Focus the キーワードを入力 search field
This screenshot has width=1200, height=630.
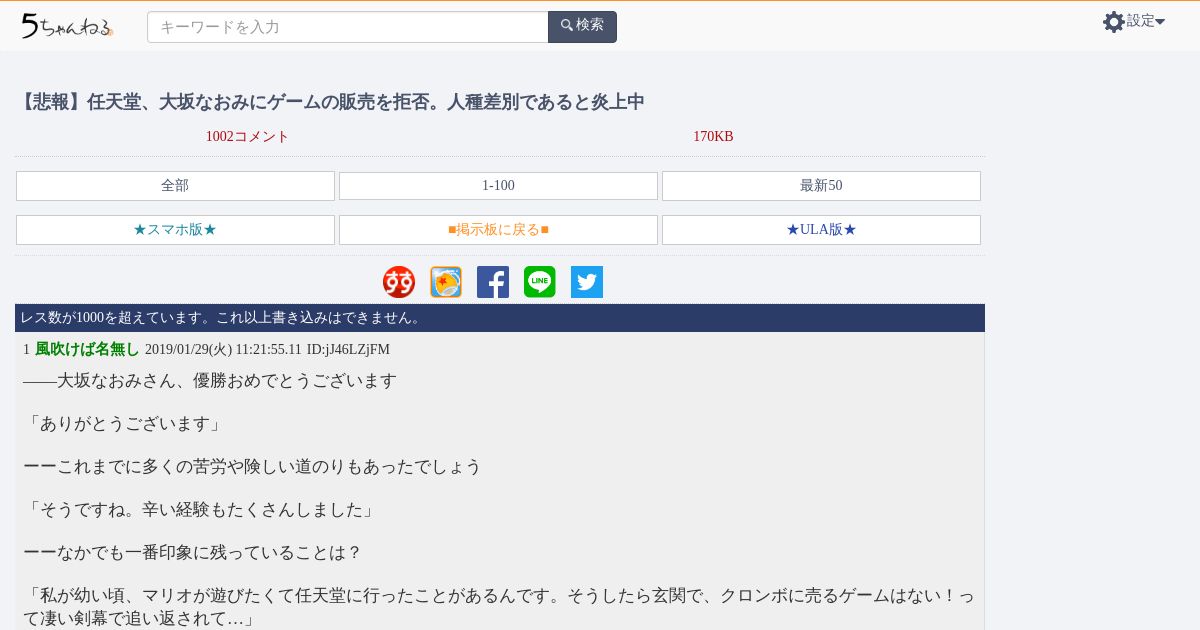(x=348, y=27)
